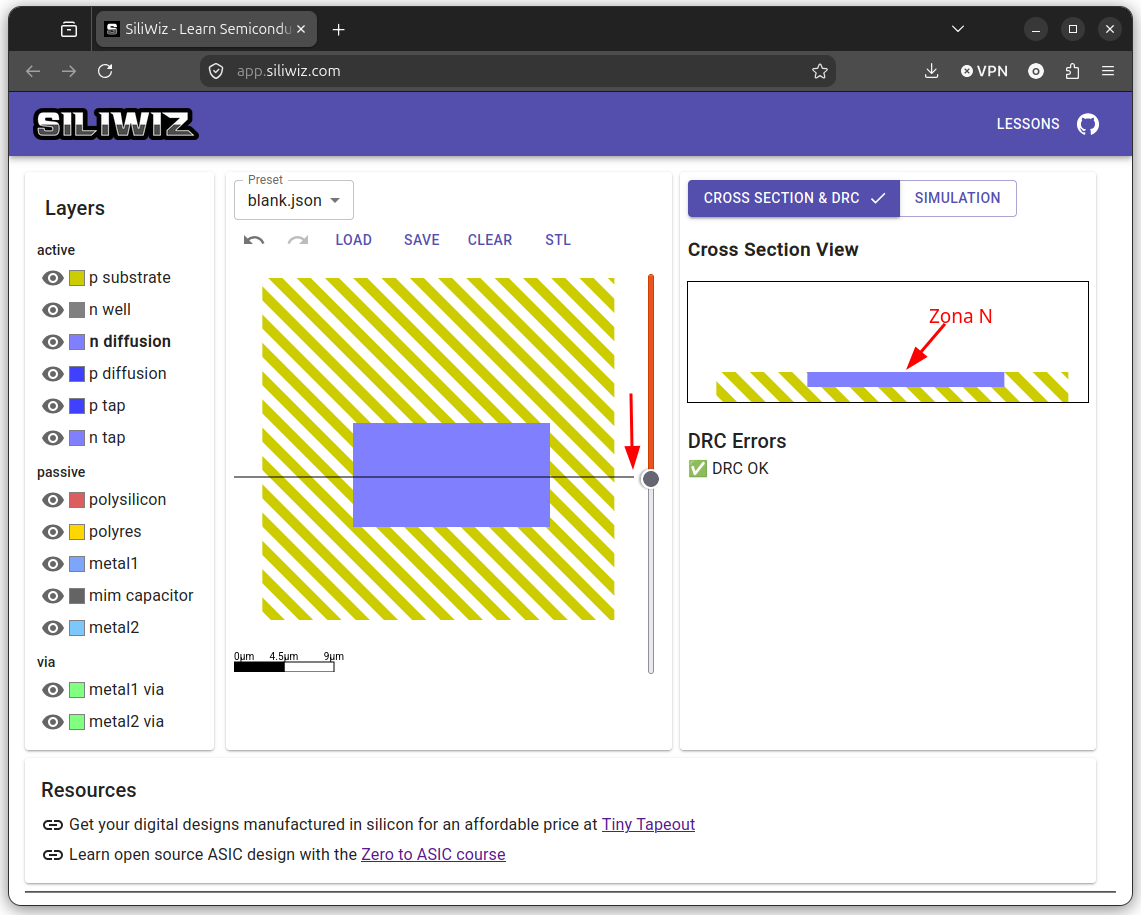Select the polyres yellow swatch
The image size is (1141, 915).
77,532
